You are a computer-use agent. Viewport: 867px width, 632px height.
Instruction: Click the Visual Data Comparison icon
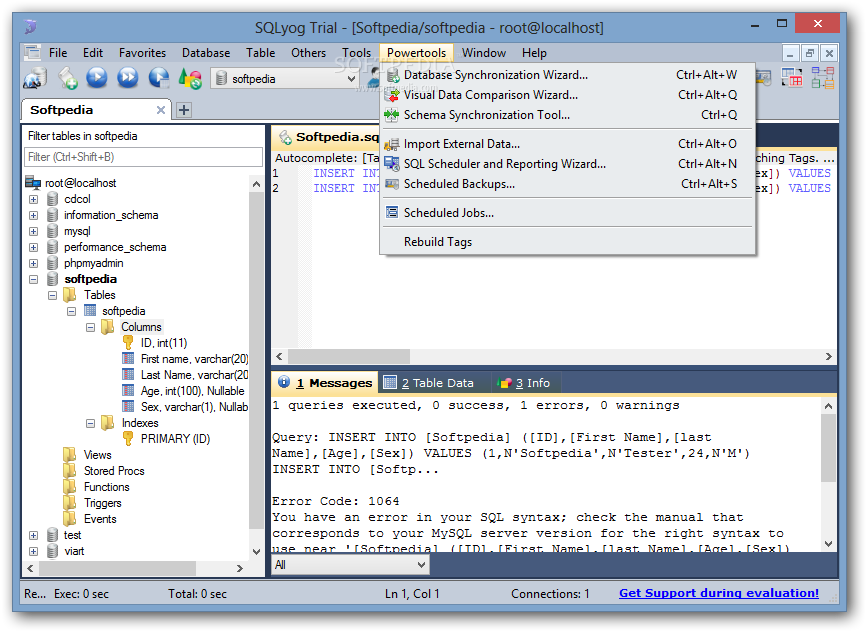[x=393, y=95]
